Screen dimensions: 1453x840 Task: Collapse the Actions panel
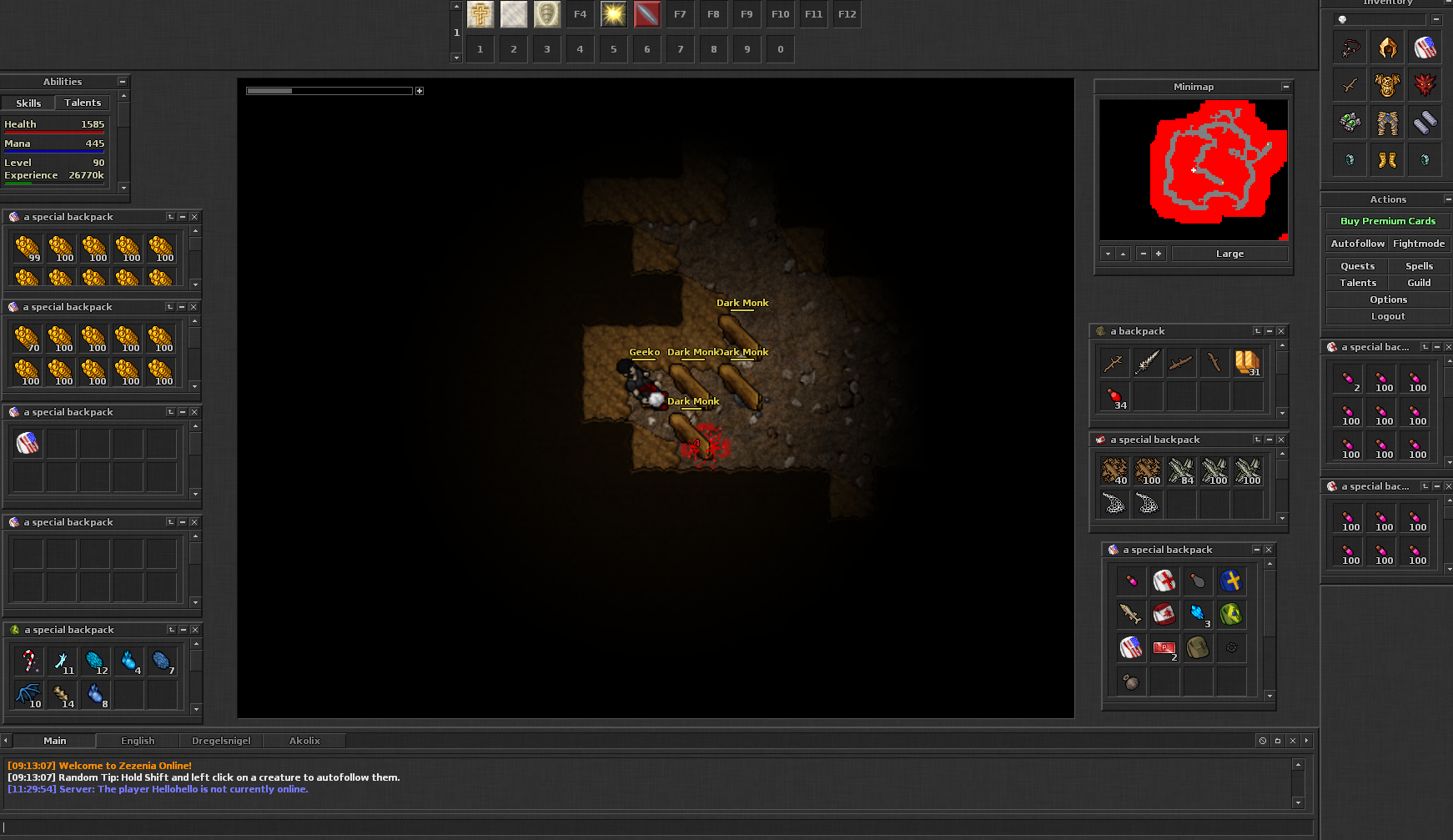[1448, 199]
